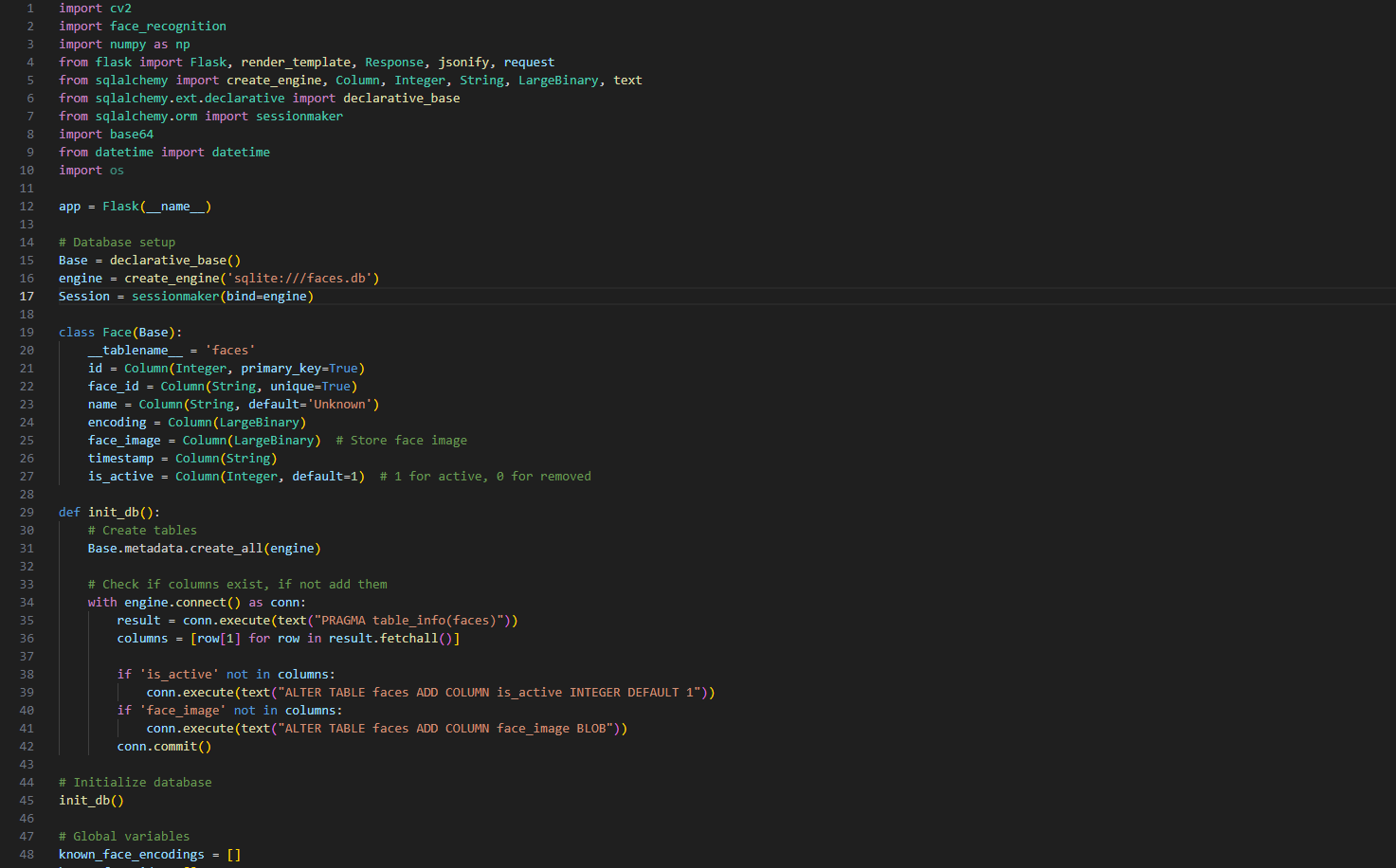Click line number 29 in the gutter
Image resolution: width=1396 pixels, height=868 pixels.
coord(27,513)
